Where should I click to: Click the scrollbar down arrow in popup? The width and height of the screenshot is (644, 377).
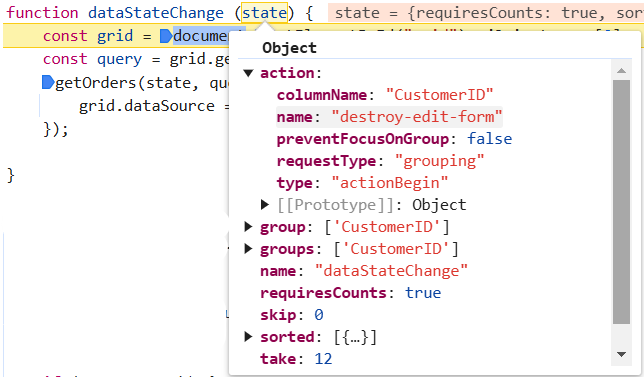(621, 354)
